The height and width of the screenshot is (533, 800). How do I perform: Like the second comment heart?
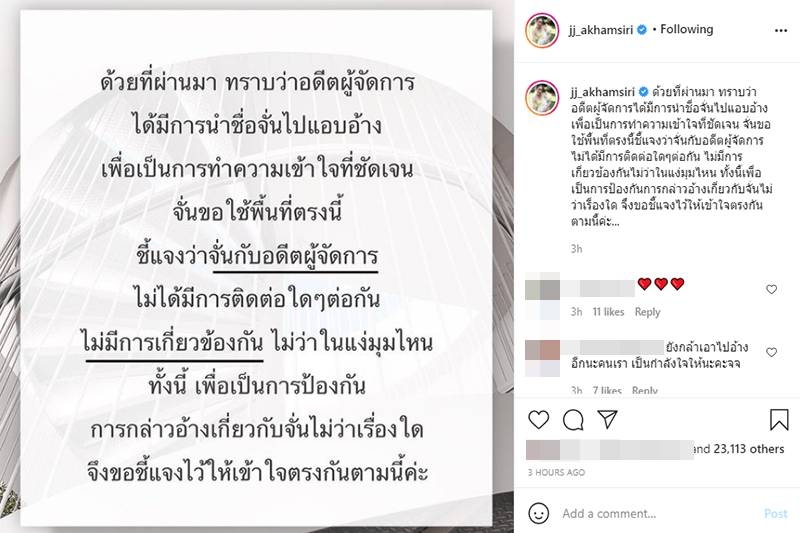point(771,352)
